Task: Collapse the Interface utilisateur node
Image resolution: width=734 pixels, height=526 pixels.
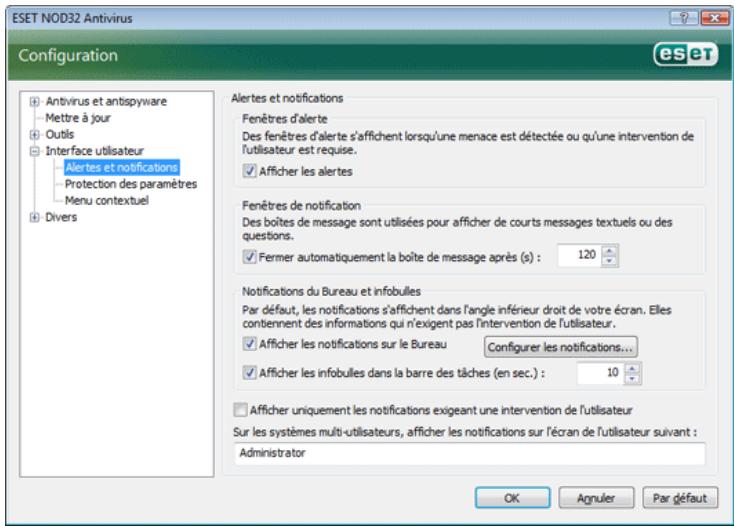Action: [34, 151]
